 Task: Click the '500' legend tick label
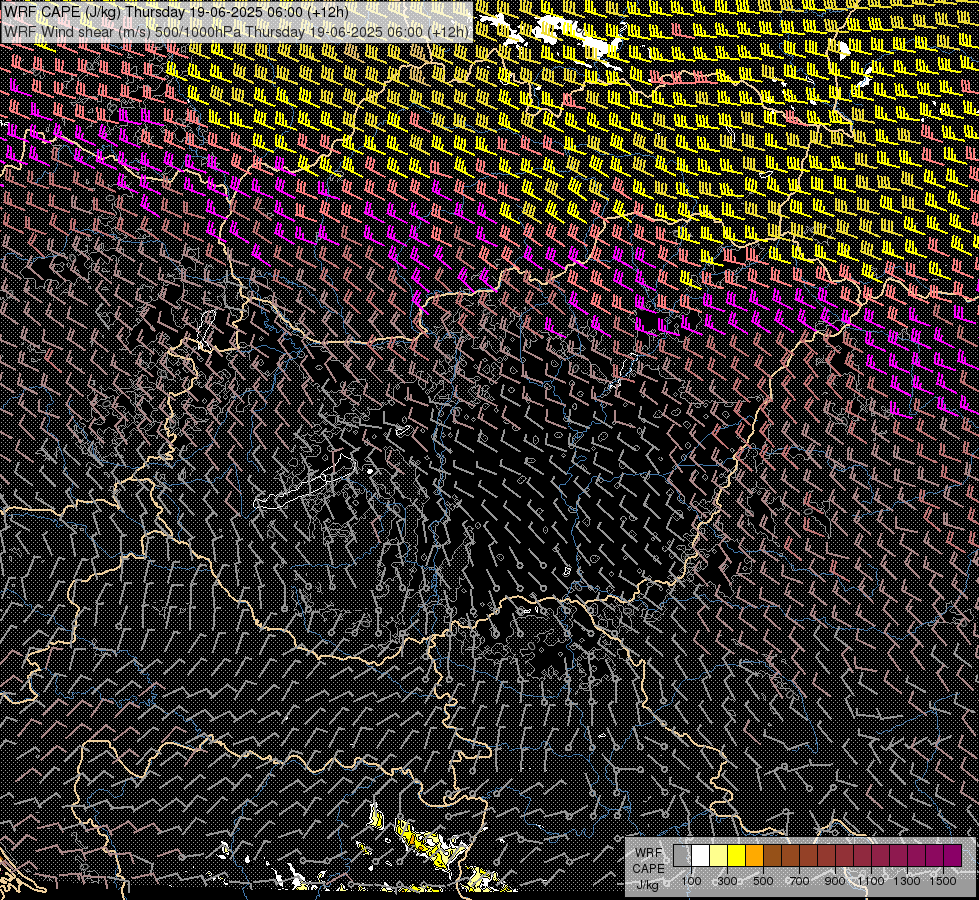coord(763,881)
